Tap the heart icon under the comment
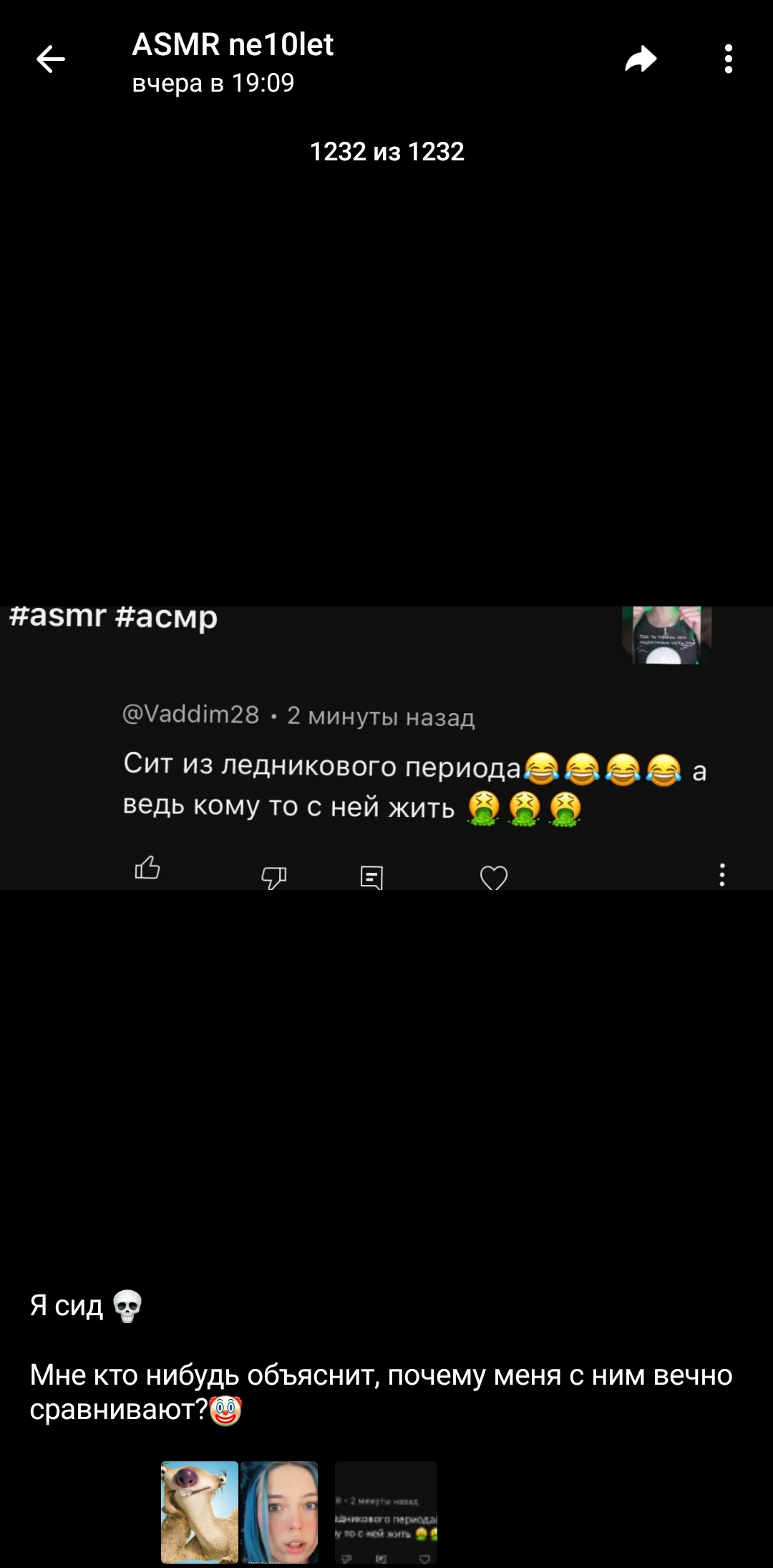Image resolution: width=773 pixels, height=1568 pixels. point(494,876)
